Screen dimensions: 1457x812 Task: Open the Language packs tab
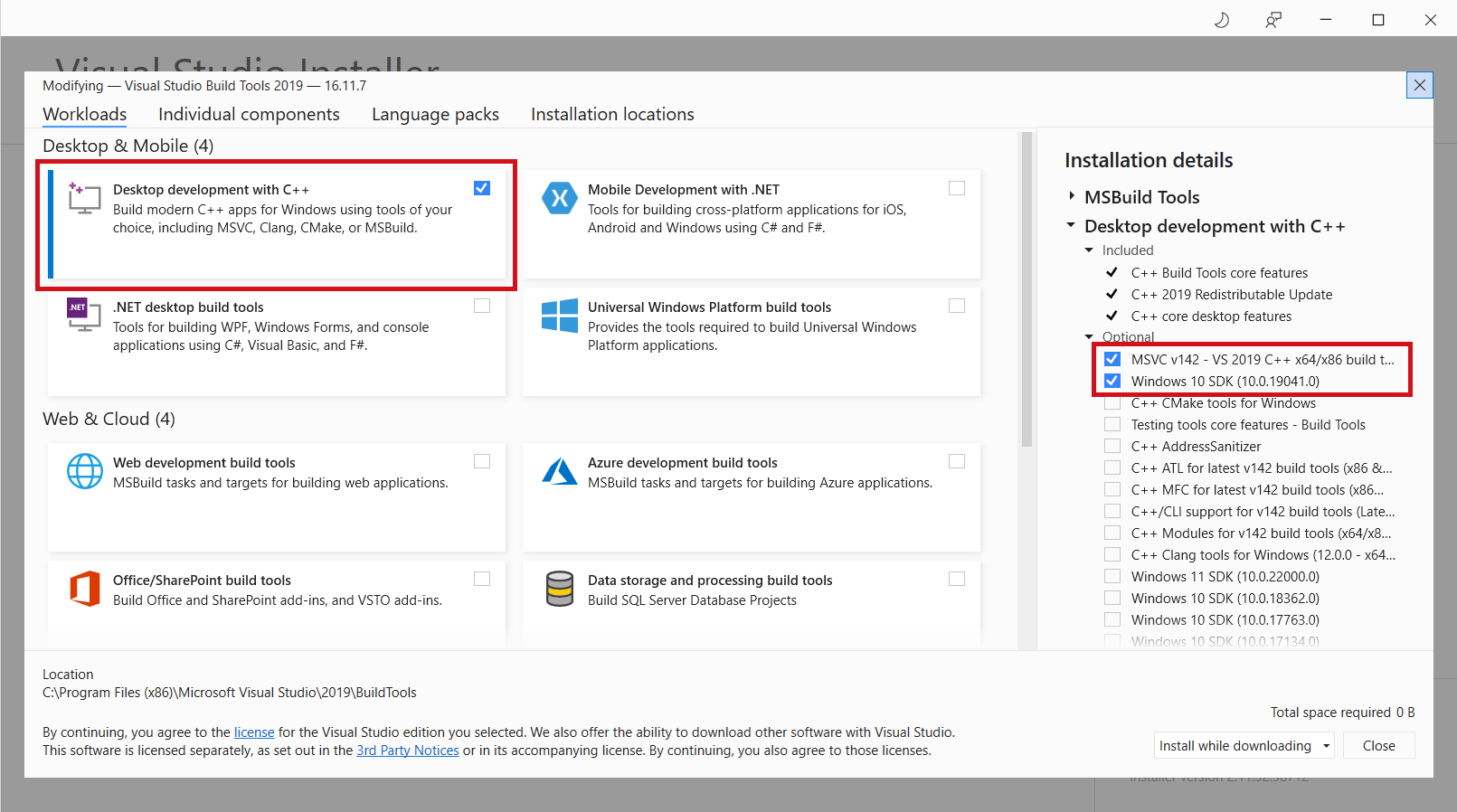point(435,114)
